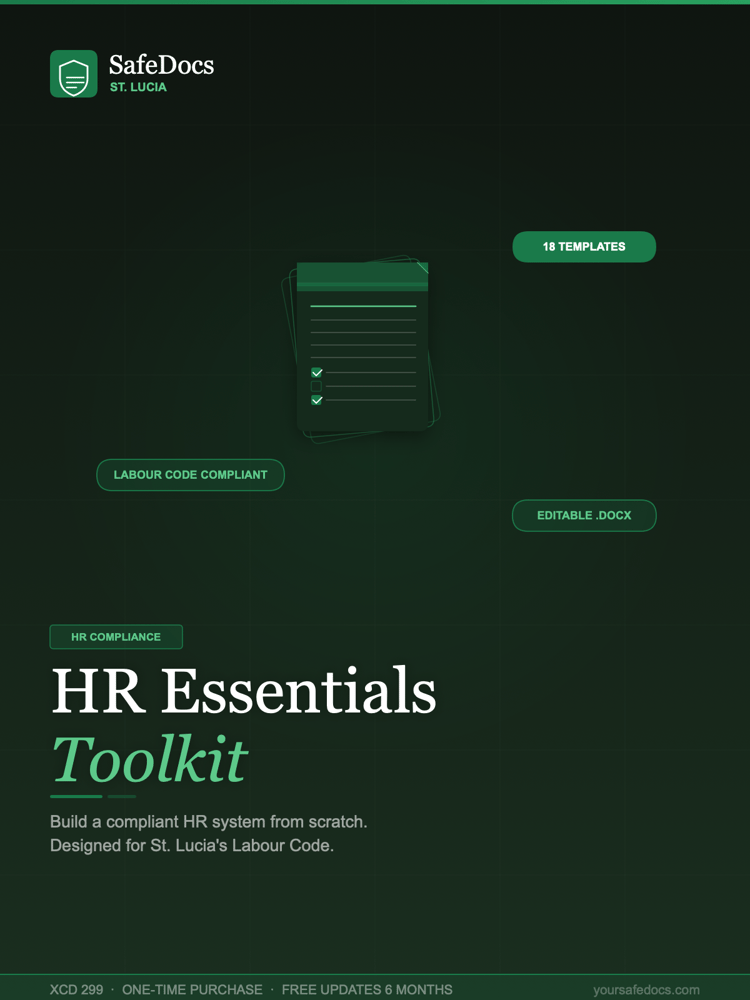Screen dimensions: 750x1000
Task: Click the unchecked middle box in the document illustration
Action: coord(316,386)
